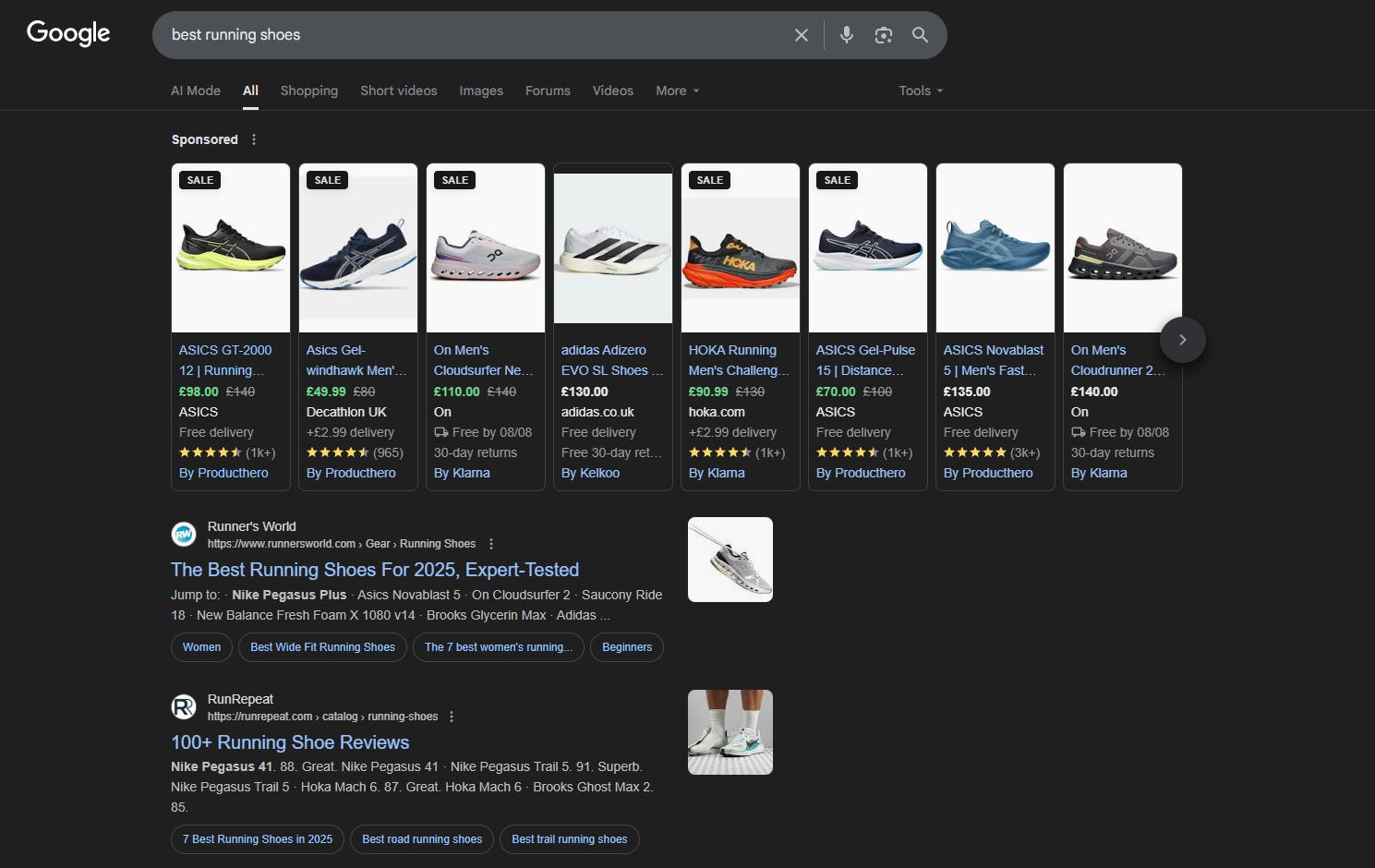
Task: Open HOKA Challenger shoe image
Action: 741,248
